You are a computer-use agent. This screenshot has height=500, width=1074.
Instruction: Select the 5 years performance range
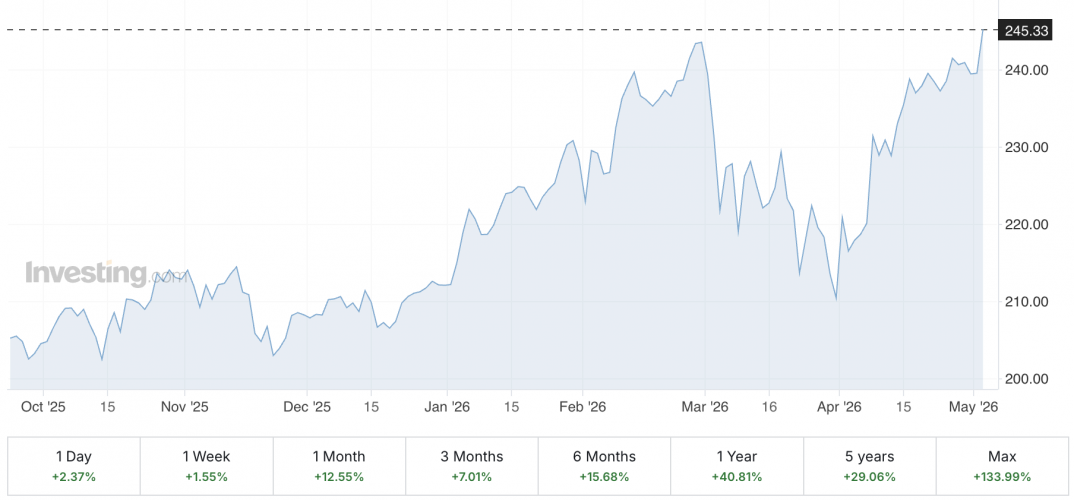[870, 466]
